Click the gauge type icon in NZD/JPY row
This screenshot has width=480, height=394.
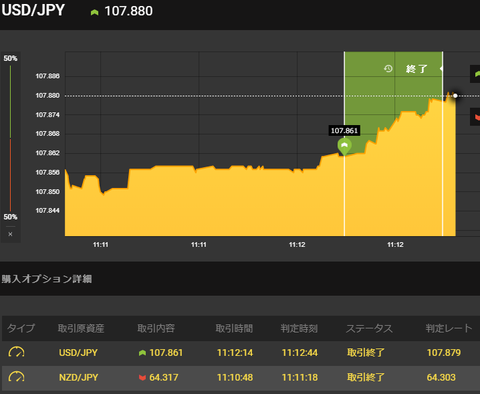click(x=16, y=377)
